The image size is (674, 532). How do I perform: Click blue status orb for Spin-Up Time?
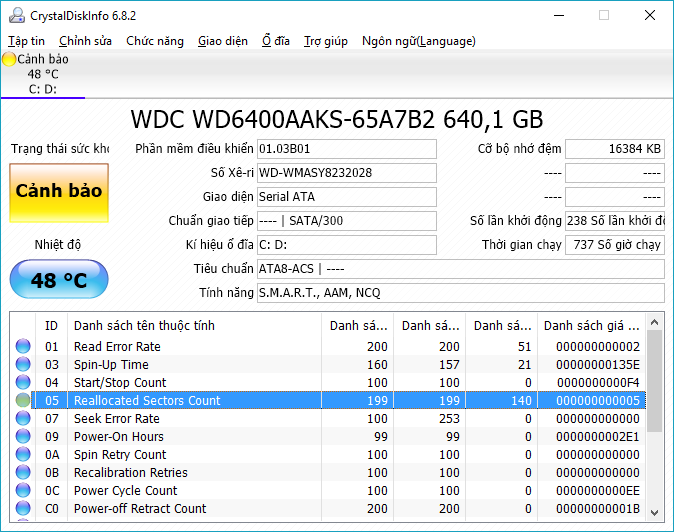23,364
